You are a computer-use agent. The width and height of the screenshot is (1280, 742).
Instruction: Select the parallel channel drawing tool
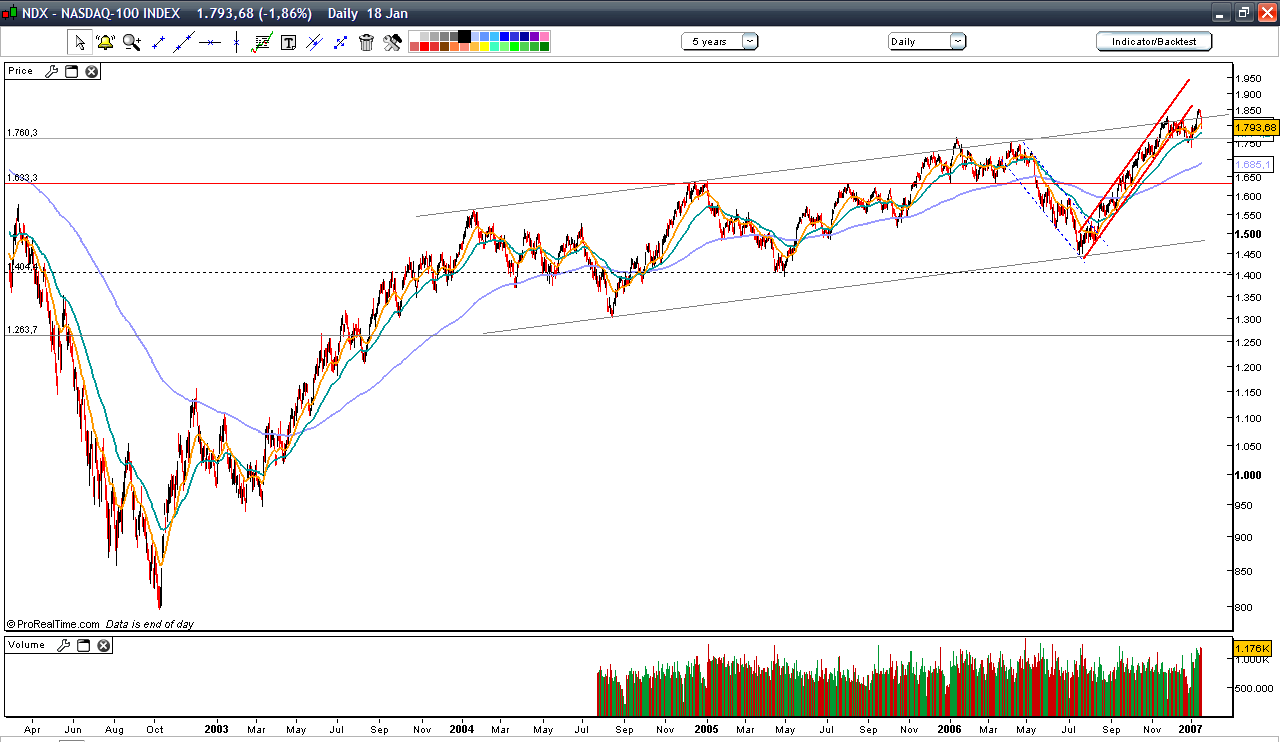(x=312, y=42)
